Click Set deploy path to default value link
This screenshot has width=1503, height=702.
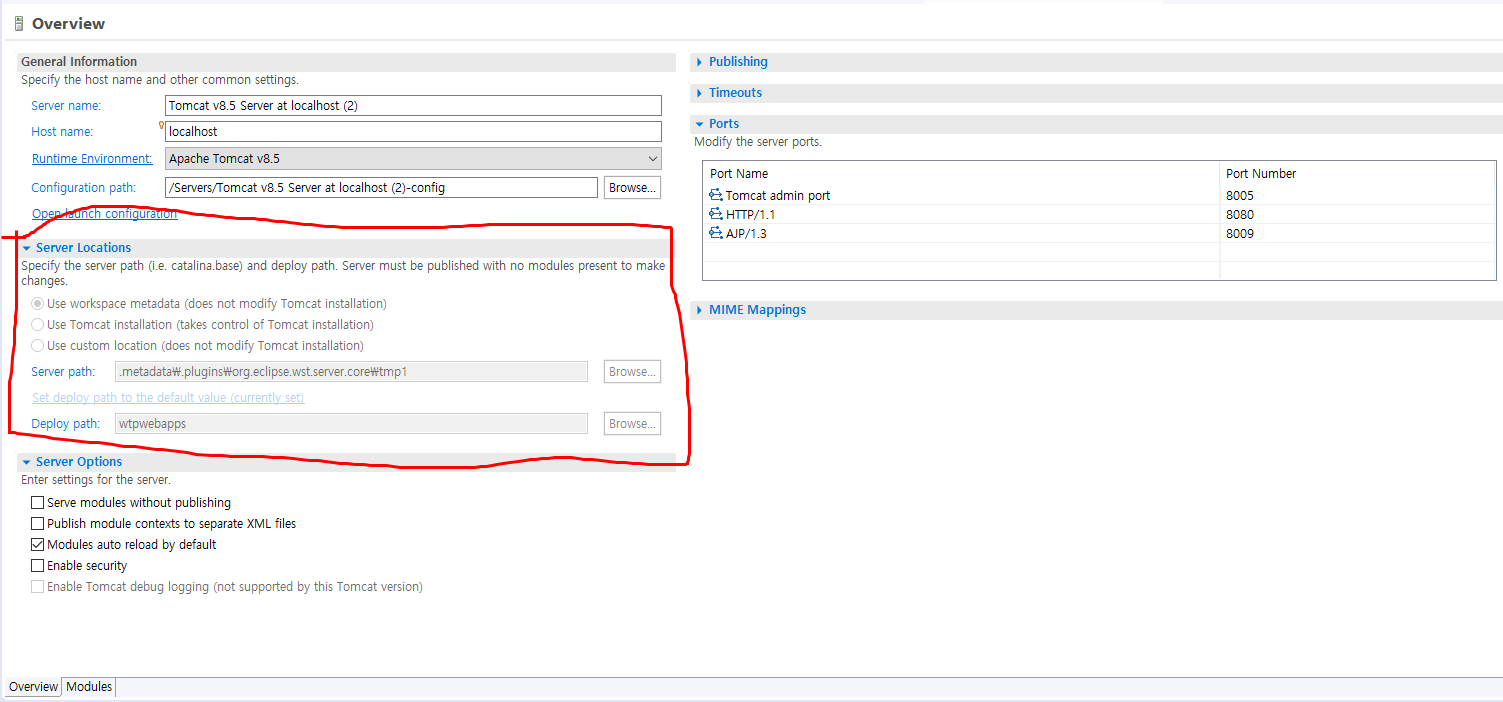(x=168, y=397)
